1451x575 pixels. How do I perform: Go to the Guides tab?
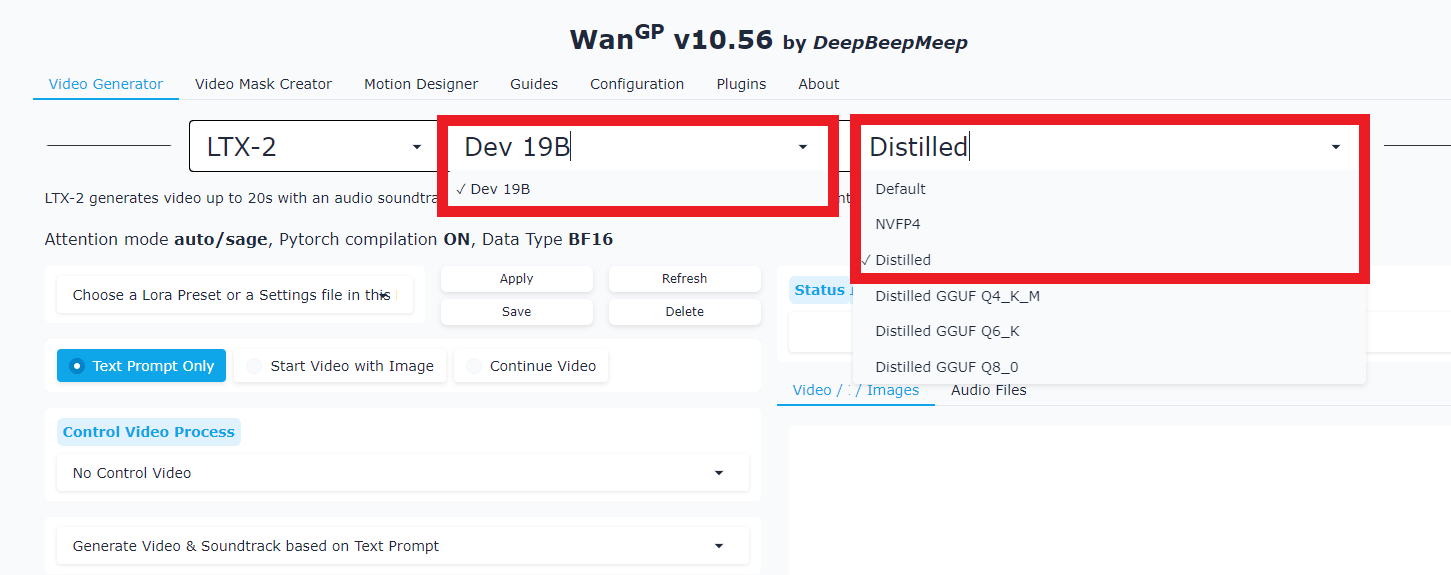pyautogui.click(x=534, y=84)
